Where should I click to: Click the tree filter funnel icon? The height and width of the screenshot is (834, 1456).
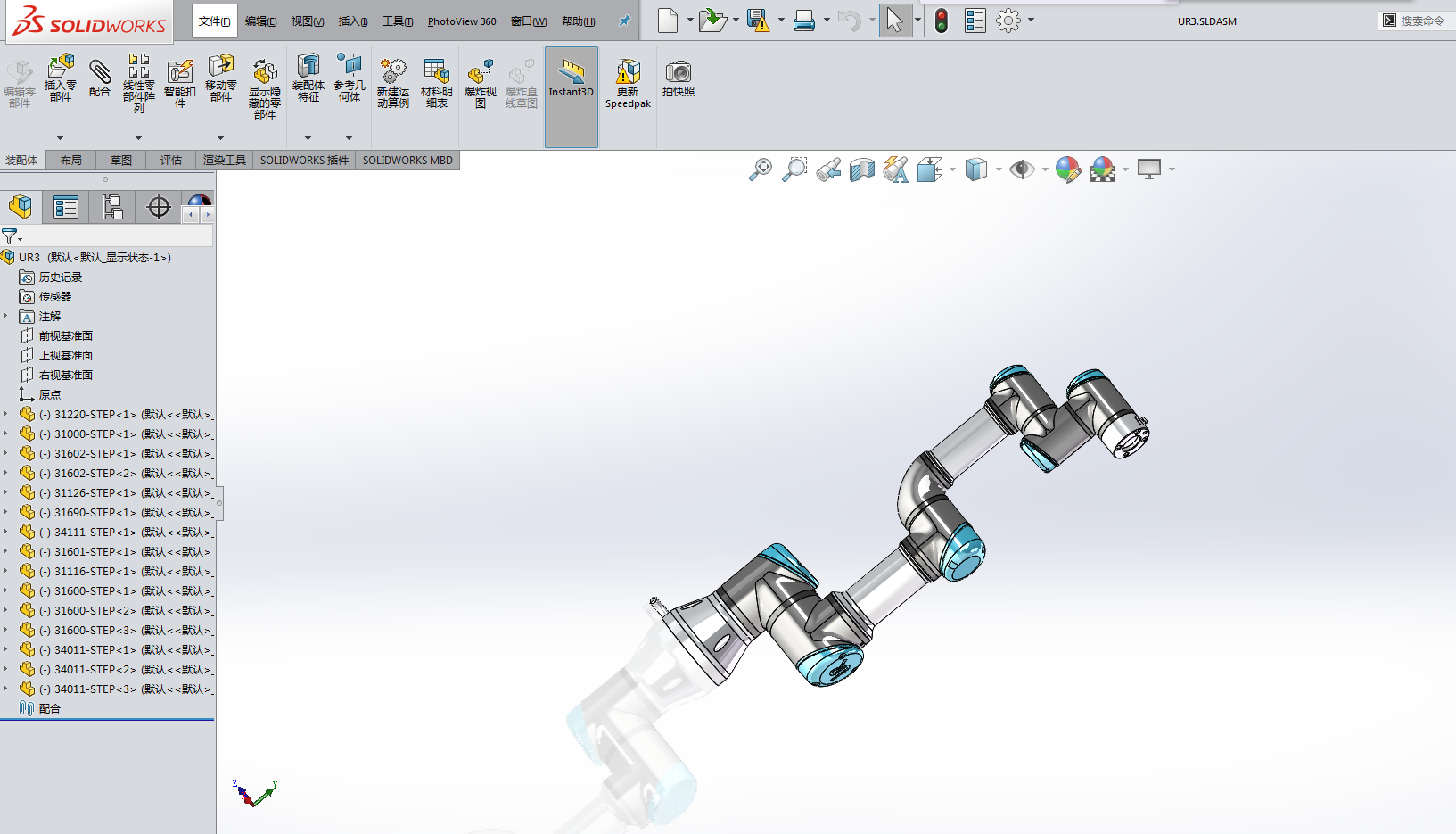click(10, 236)
